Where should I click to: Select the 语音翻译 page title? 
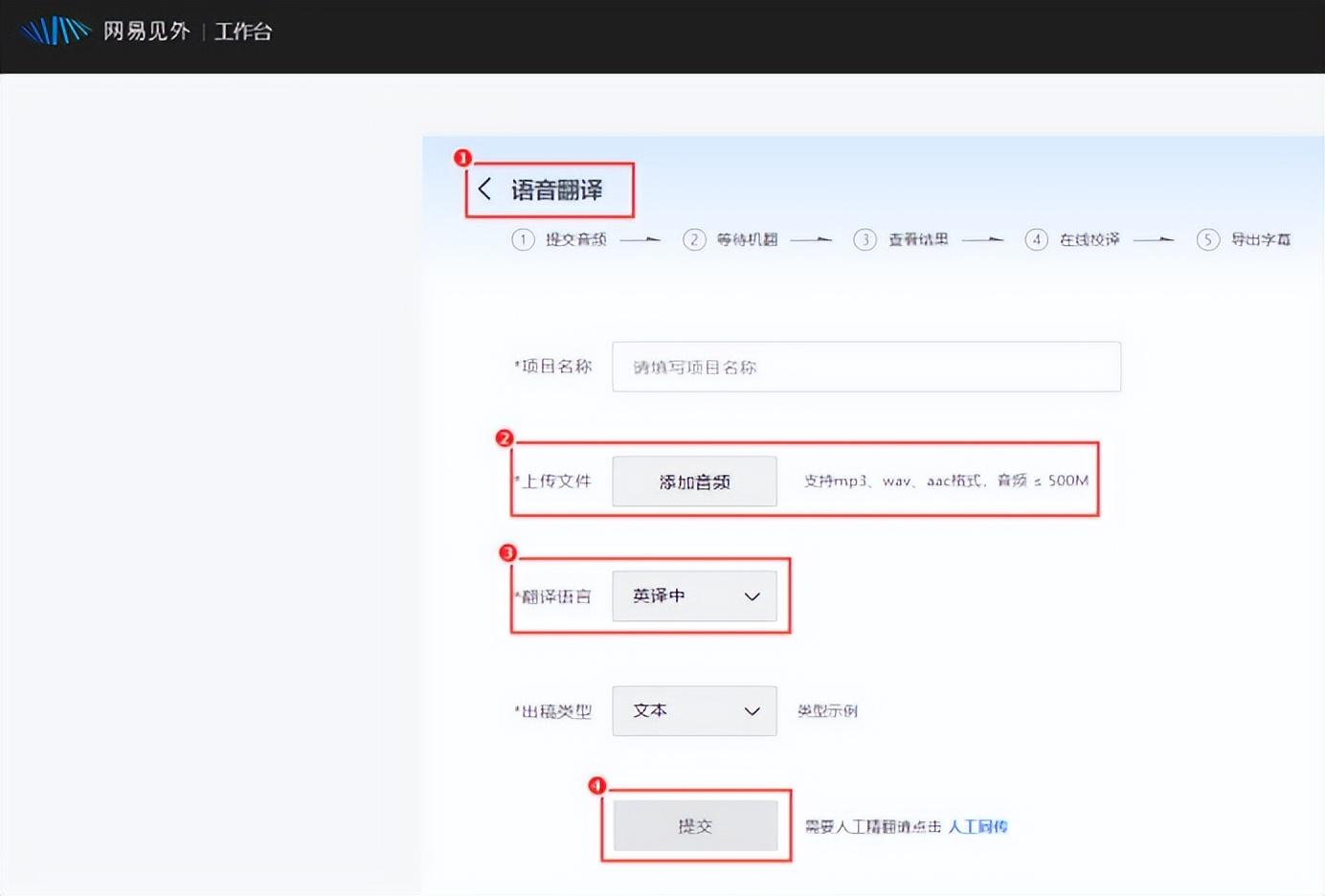556,190
